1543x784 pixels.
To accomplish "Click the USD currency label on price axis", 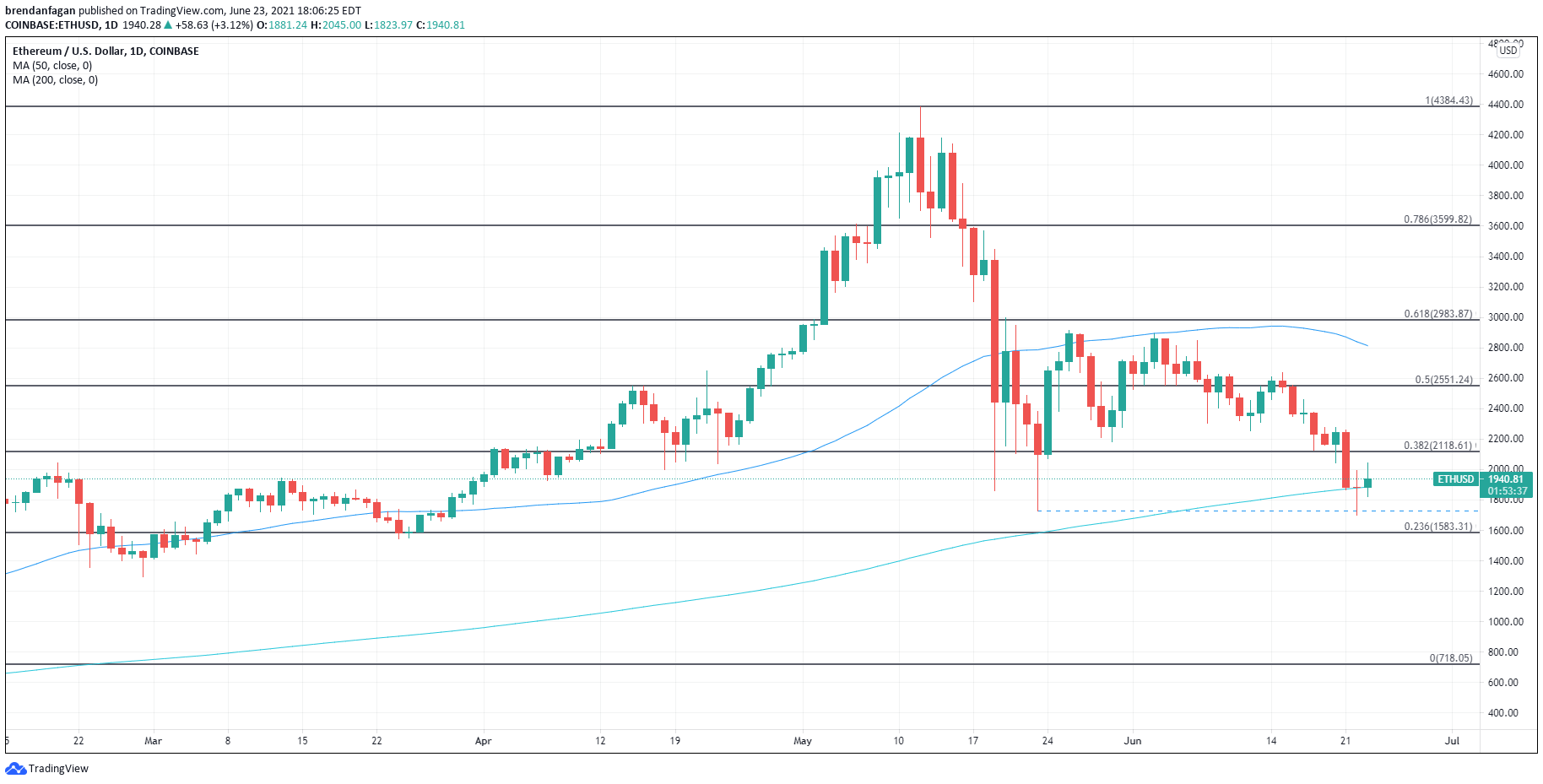I will pyautogui.click(x=1508, y=51).
